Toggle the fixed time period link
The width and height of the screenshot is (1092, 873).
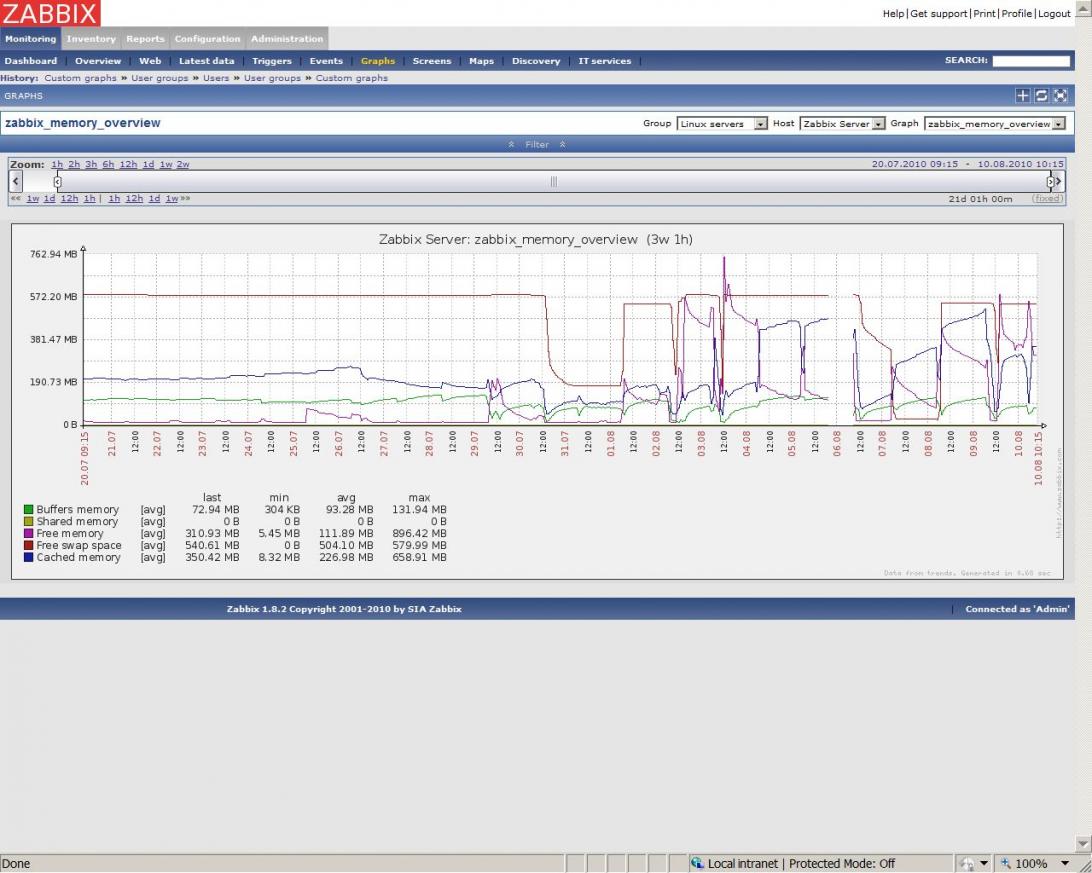(x=1047, y=198)
